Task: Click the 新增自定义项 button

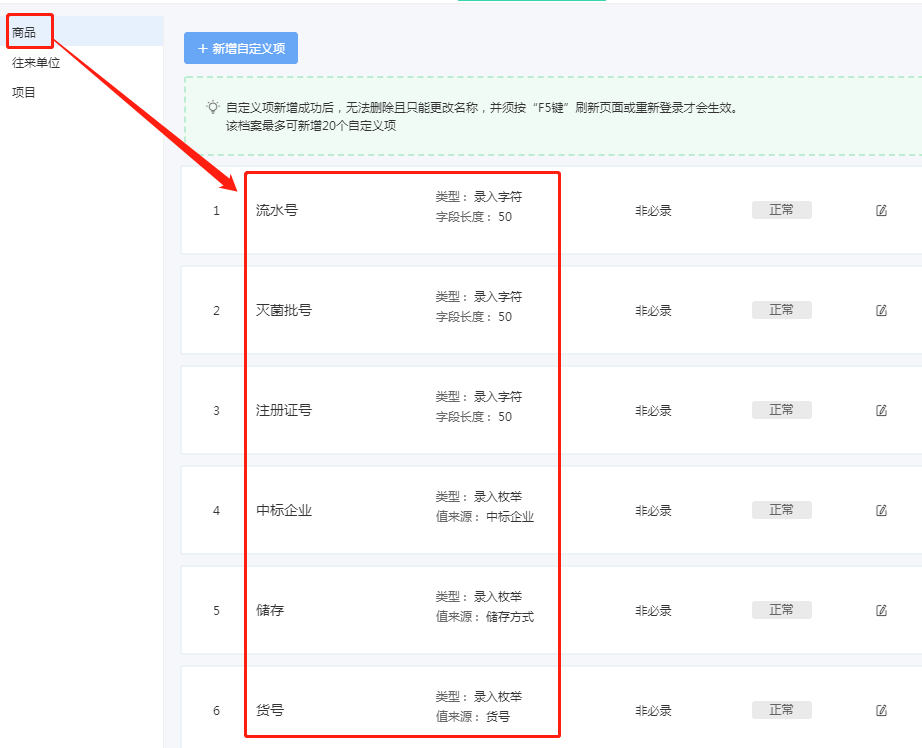Action: coord(241,48)
